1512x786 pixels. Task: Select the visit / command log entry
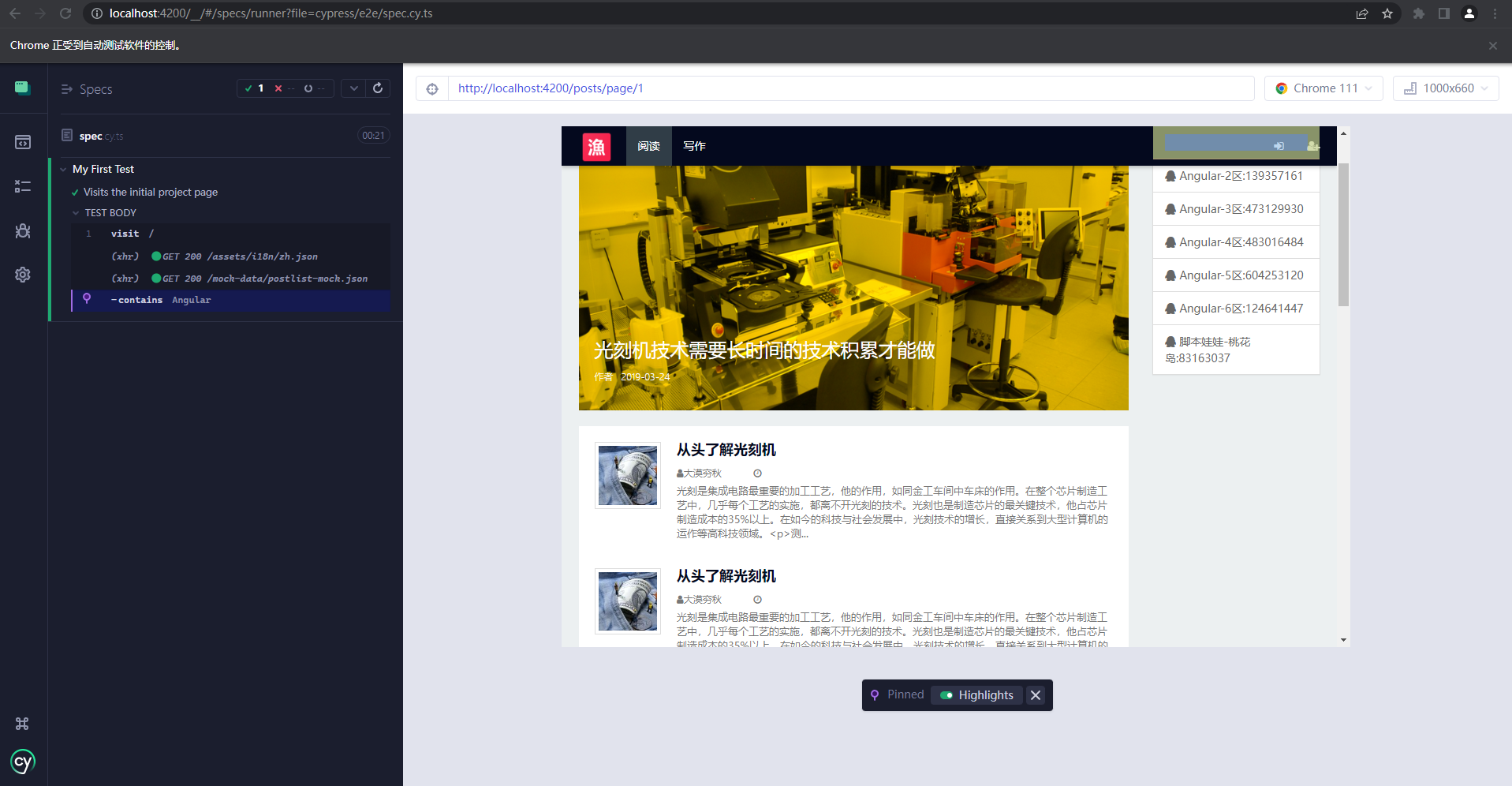point(230,234)
